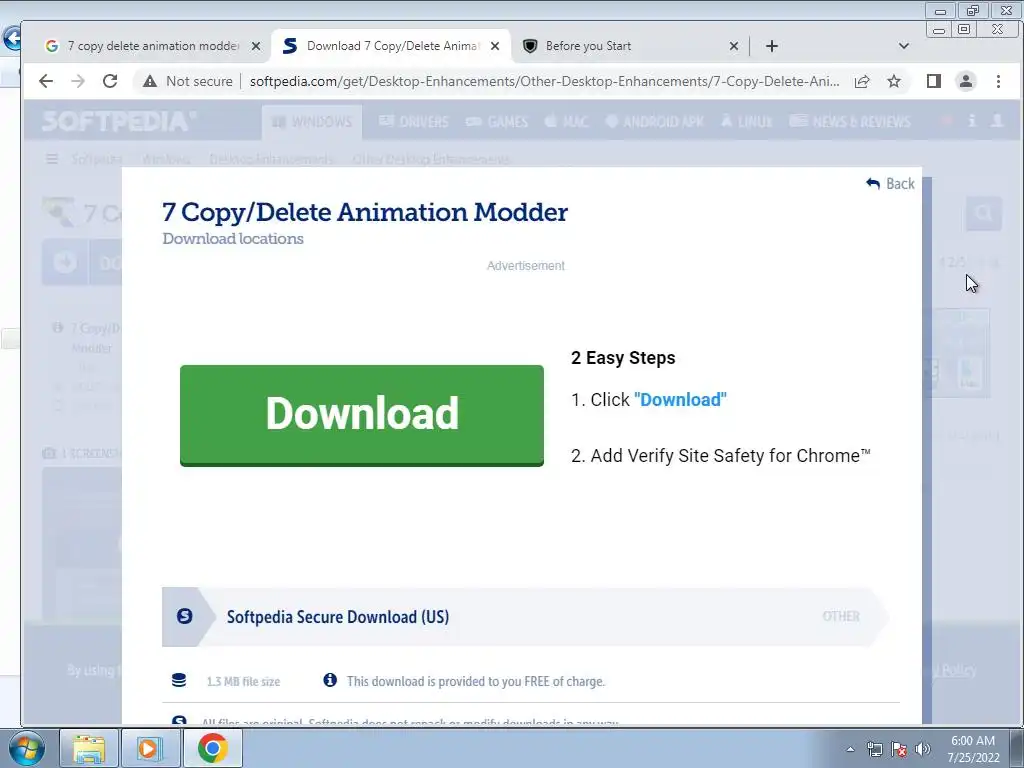Click the Softpedia logo

[119, 121]
